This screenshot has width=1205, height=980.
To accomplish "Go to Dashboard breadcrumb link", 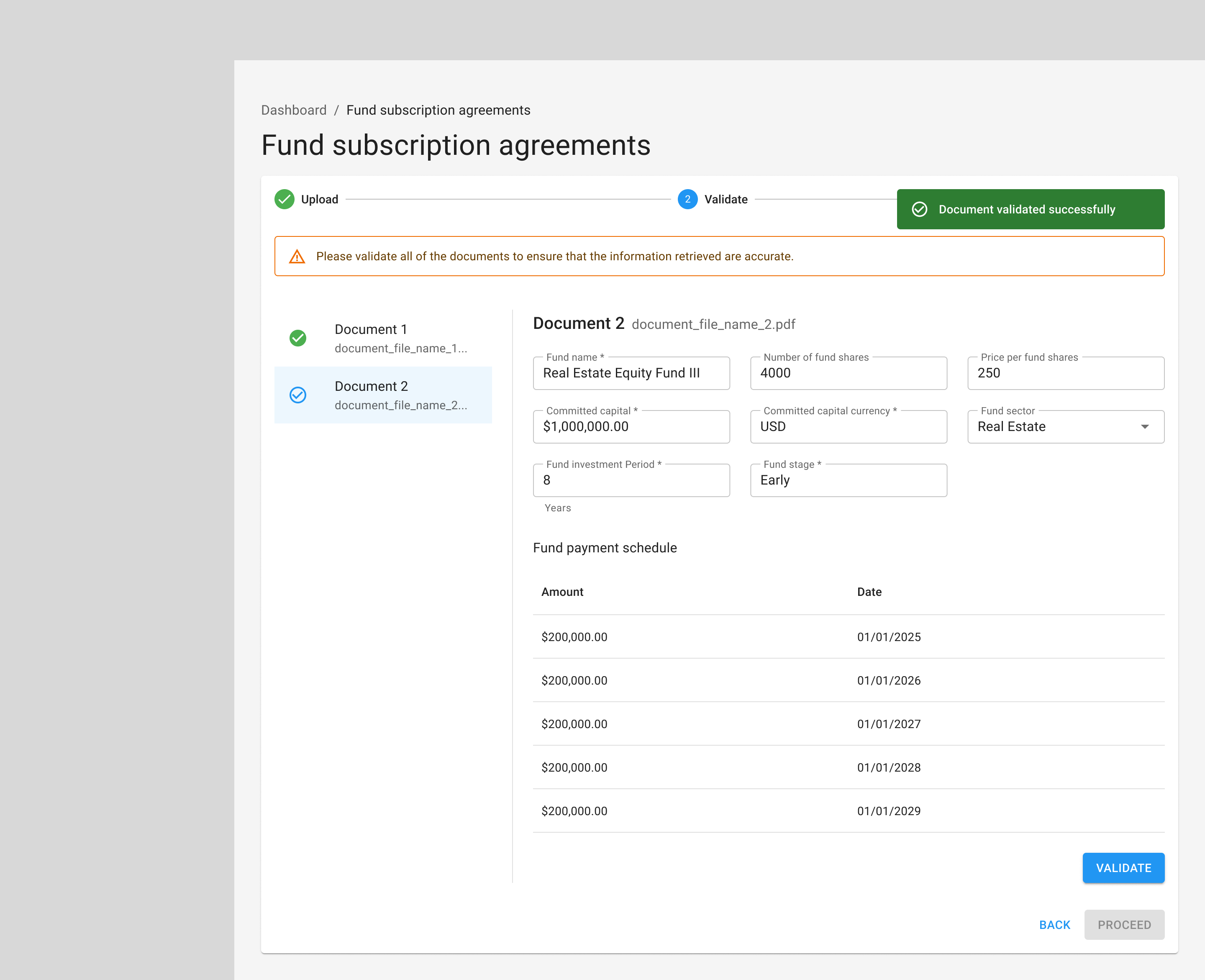I will (x=293, y=110).
